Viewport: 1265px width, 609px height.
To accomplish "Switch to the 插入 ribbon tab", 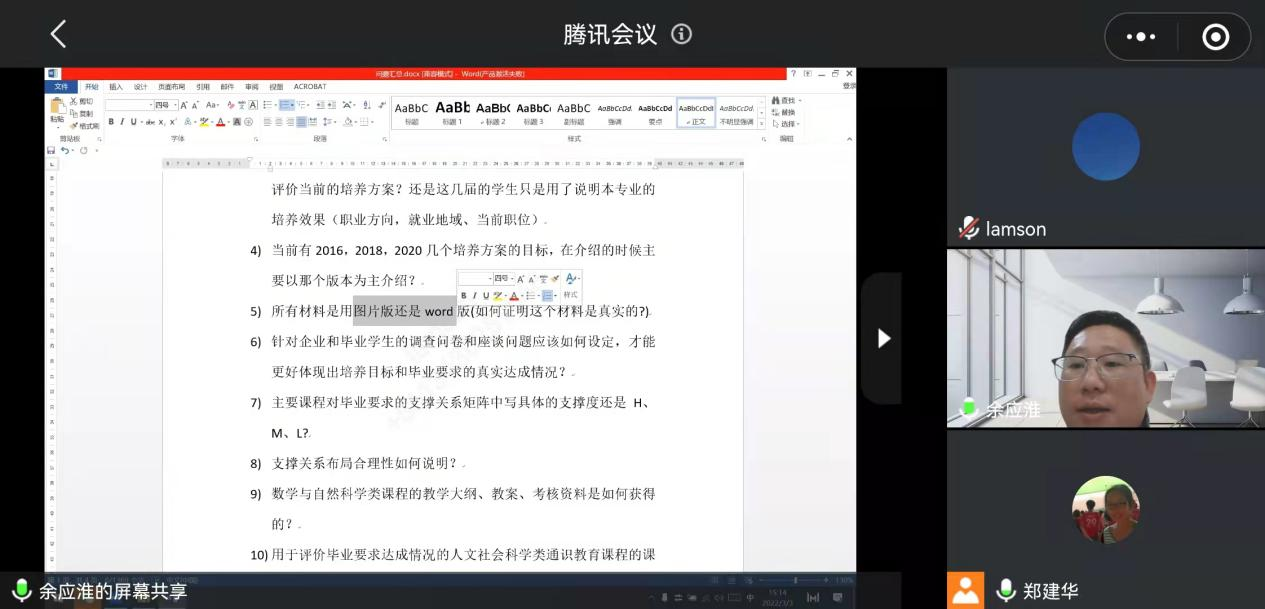I will [116, 87].
